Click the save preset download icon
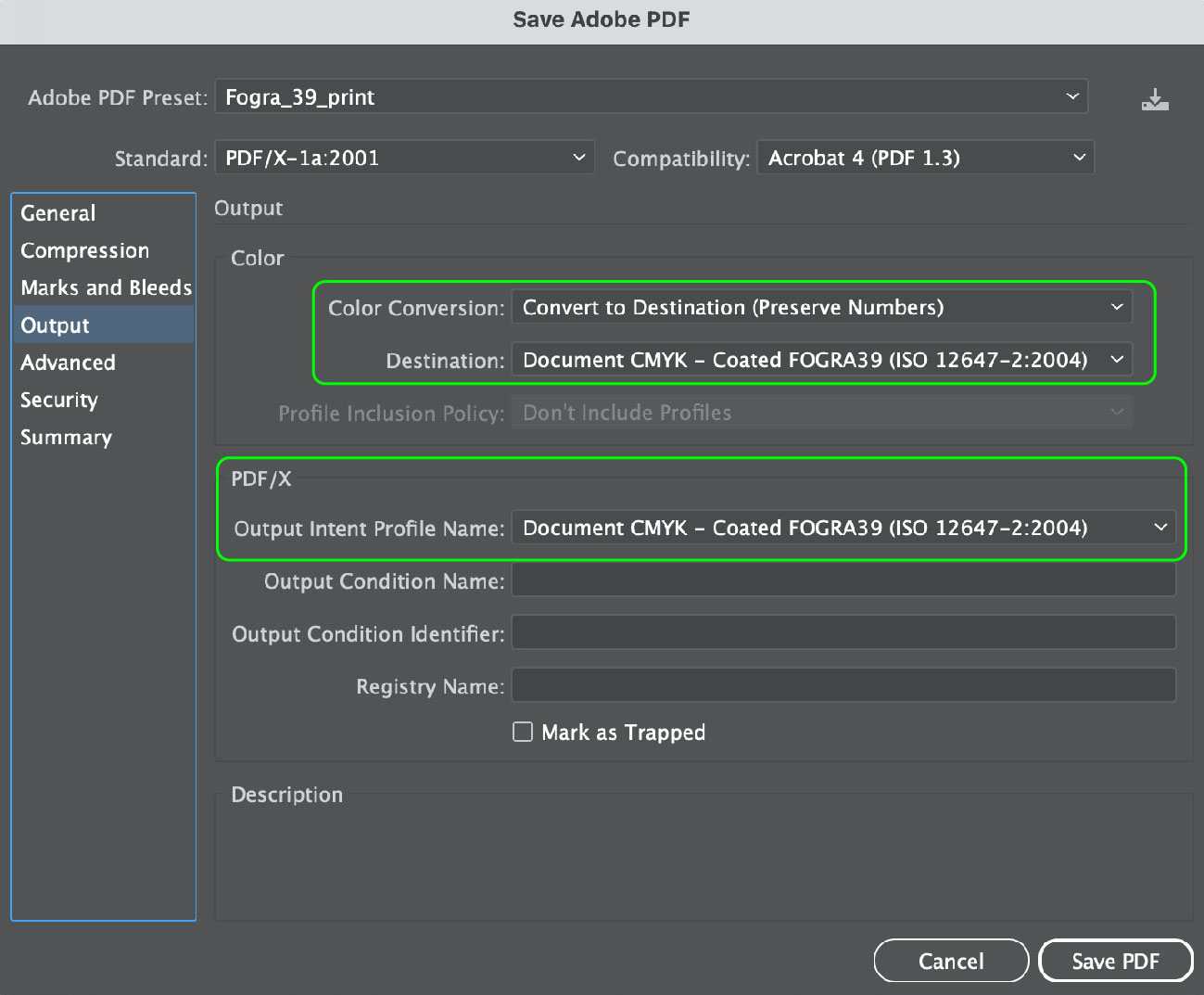Screen dimensions: 1204x995 pos(1155,99)
